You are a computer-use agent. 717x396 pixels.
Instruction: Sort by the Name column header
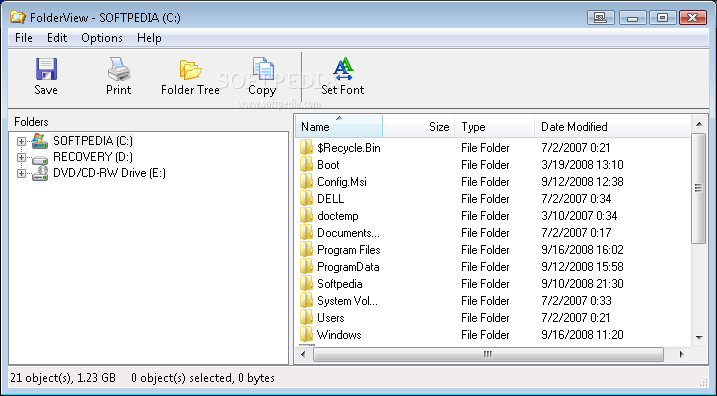click(x=339, y=126)
